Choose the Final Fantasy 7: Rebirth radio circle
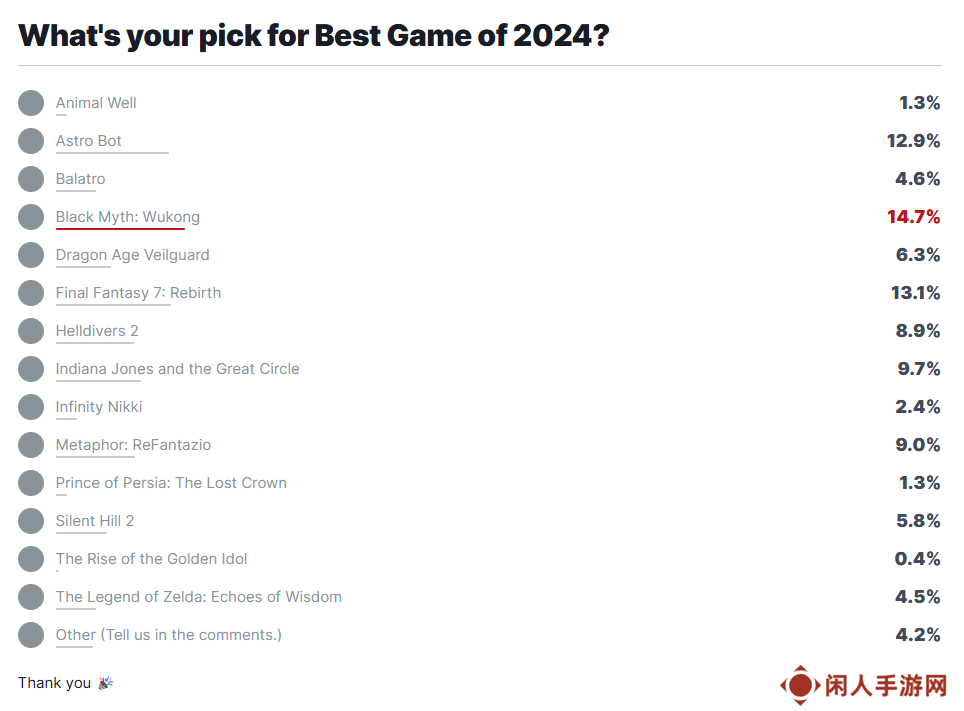Screen dimensions: 964x711 tap(31, 293)
